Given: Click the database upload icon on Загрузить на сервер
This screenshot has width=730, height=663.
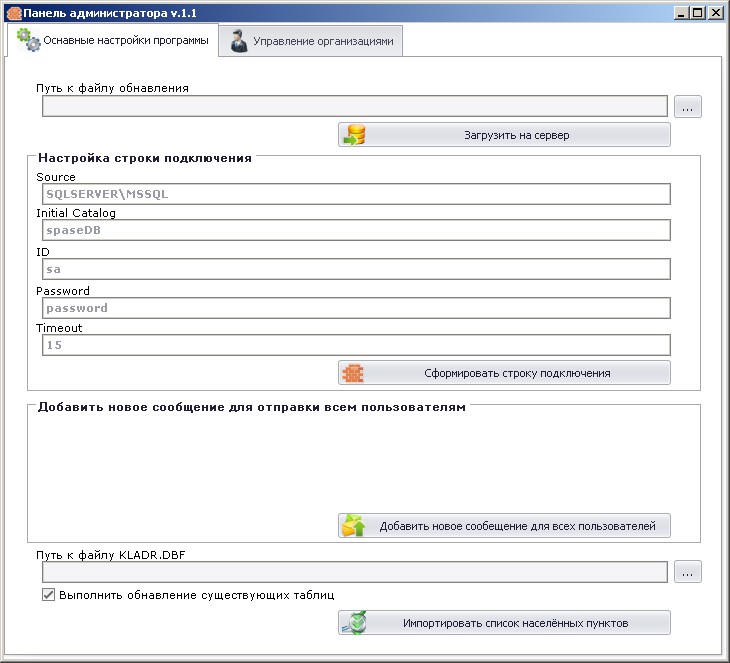Looking at the screenshot, I should pos(354,135).
